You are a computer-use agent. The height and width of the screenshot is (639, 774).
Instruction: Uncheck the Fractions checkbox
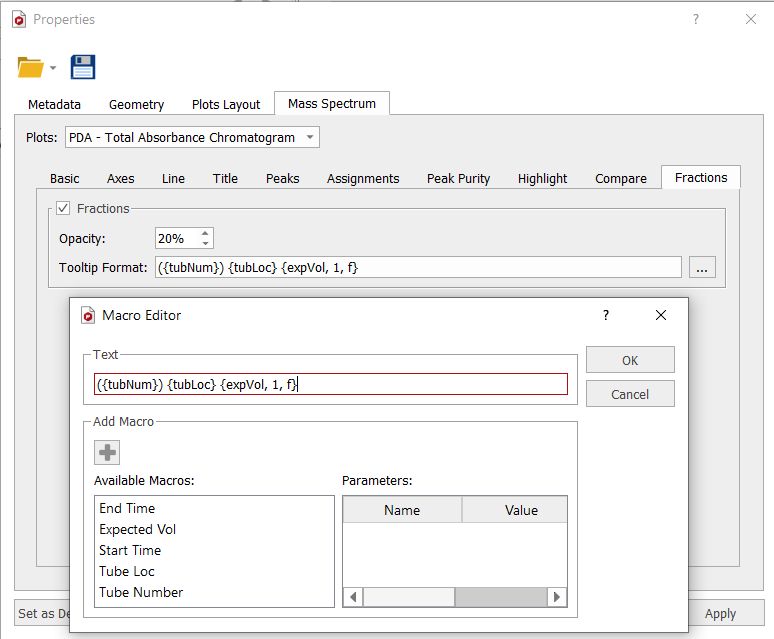63,208
